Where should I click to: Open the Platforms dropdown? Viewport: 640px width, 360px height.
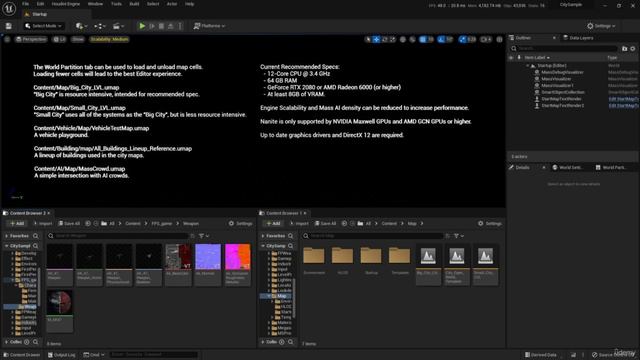pos(209,26)
